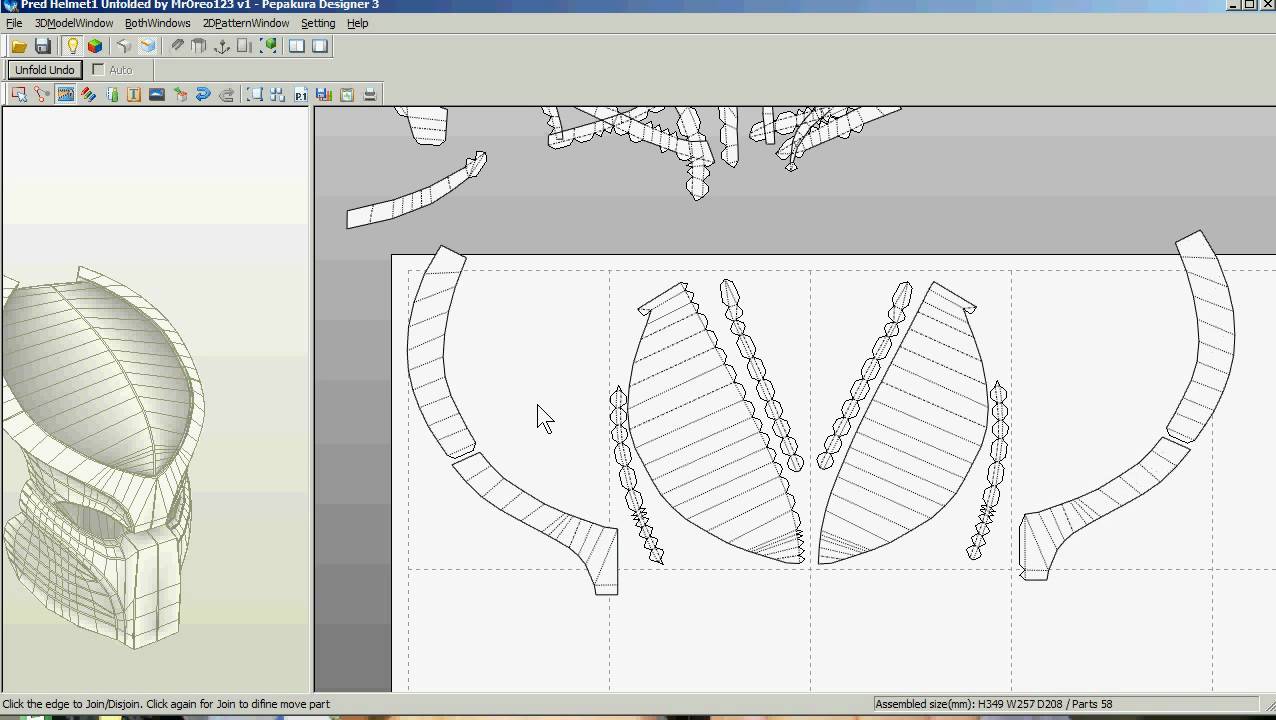Choose the Select and Move tool icon

[19, 95]
